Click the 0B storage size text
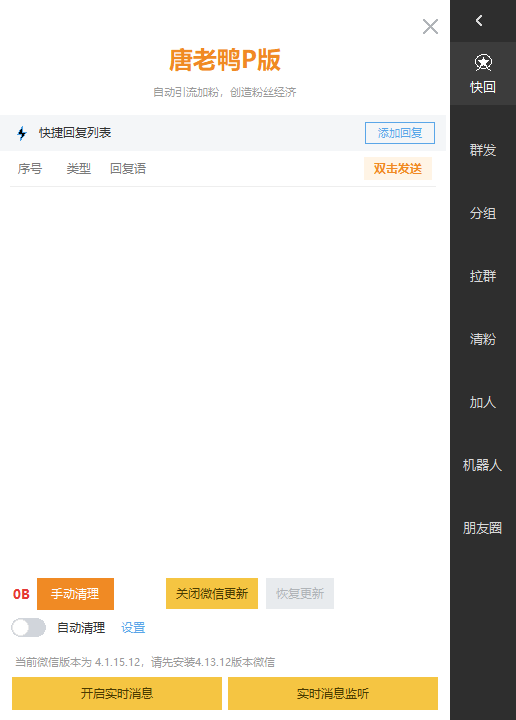This screenshot has height=720, width=516. [21, 594]
